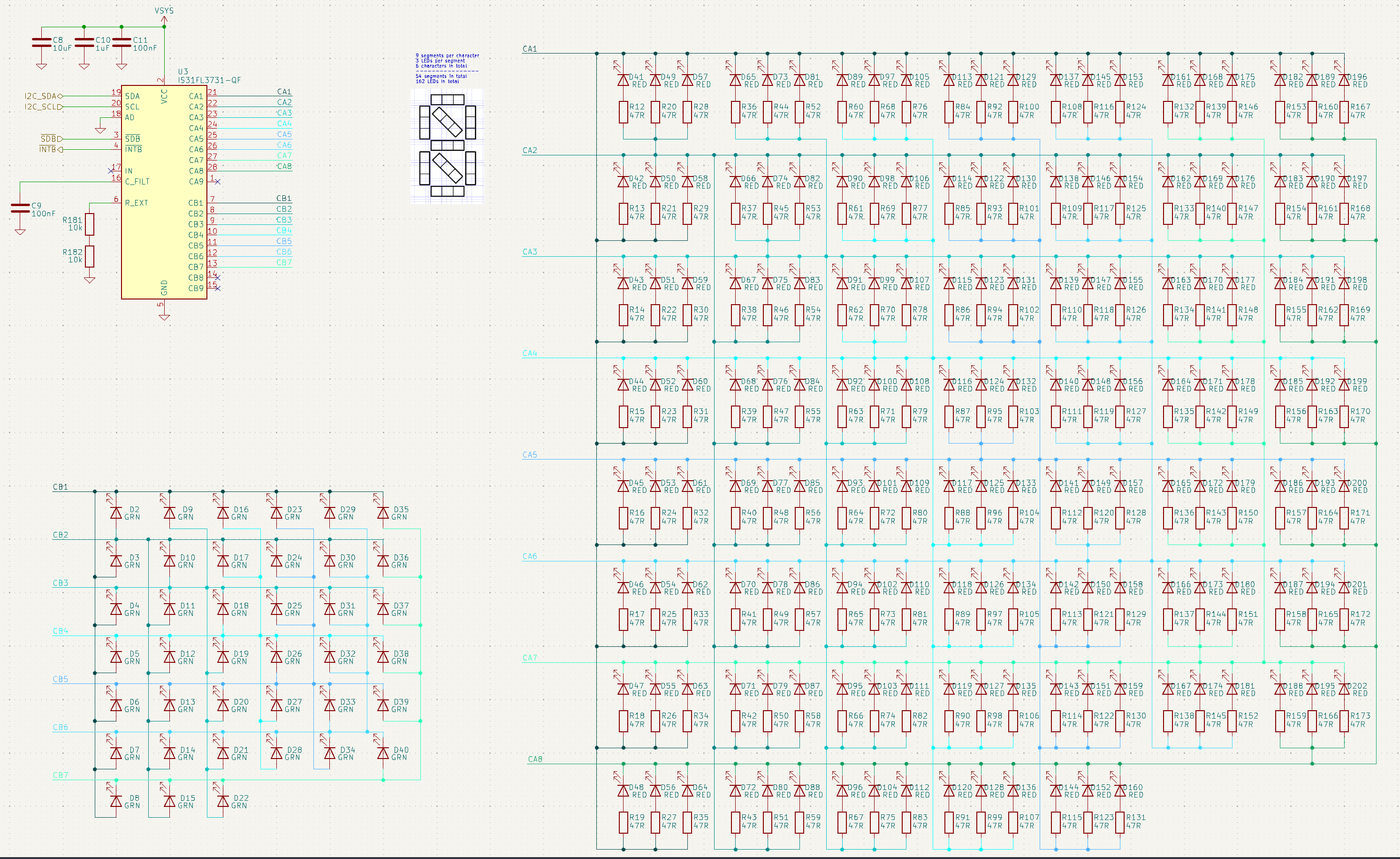This screenshot has height=859, width=1400.
Task: Select resistor R182 10k symbol
Action: coord(89,256)
